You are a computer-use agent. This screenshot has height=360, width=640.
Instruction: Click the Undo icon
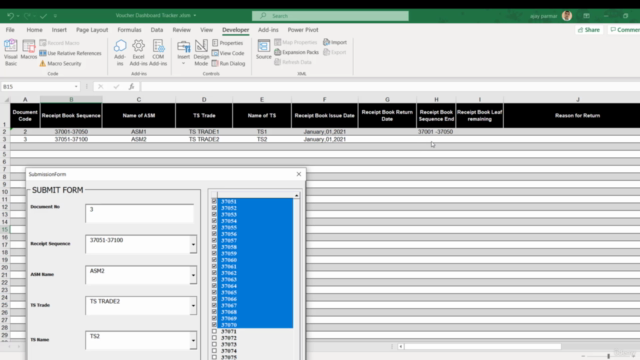tap(11, 16)
